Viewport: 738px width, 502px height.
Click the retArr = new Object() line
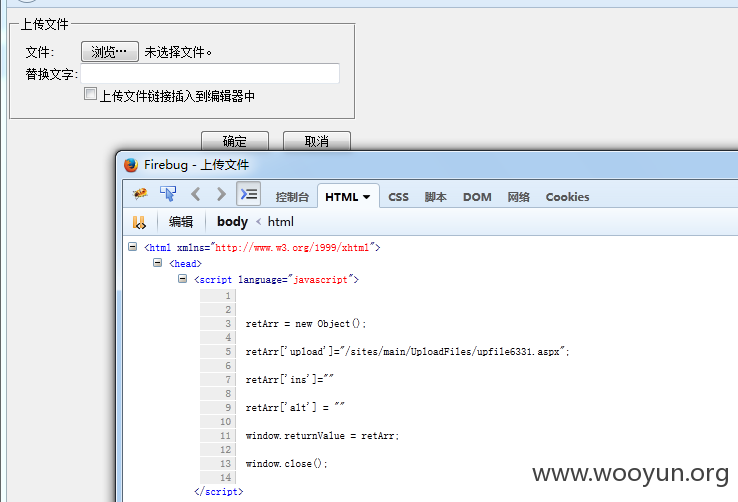pyautogui.click(x=305, y=324)
